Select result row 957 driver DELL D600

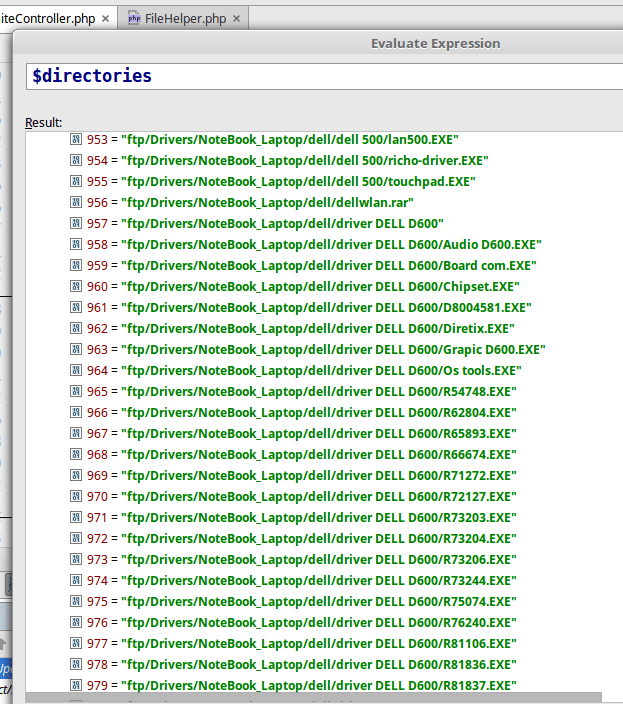pos(257,224)
